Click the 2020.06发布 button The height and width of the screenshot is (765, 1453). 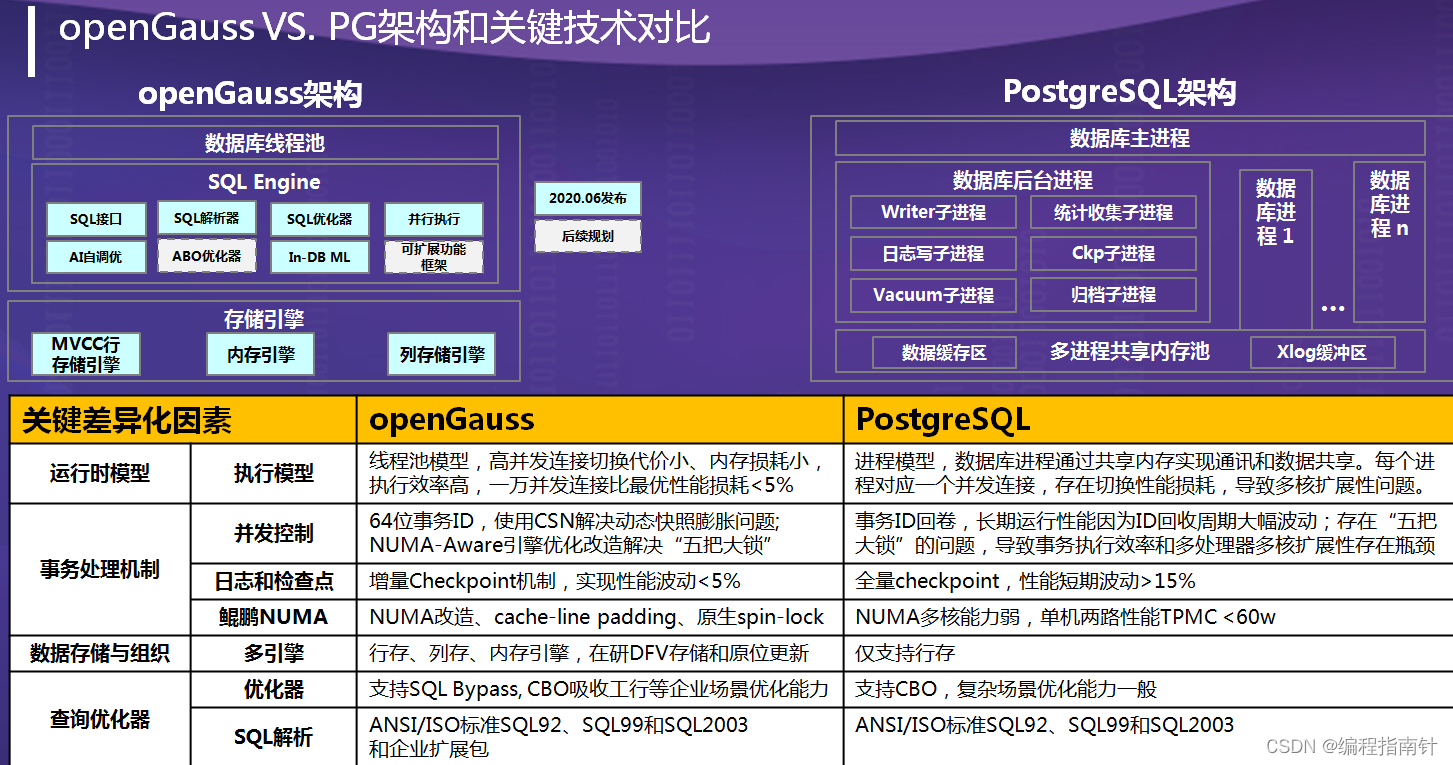(588, 197)
